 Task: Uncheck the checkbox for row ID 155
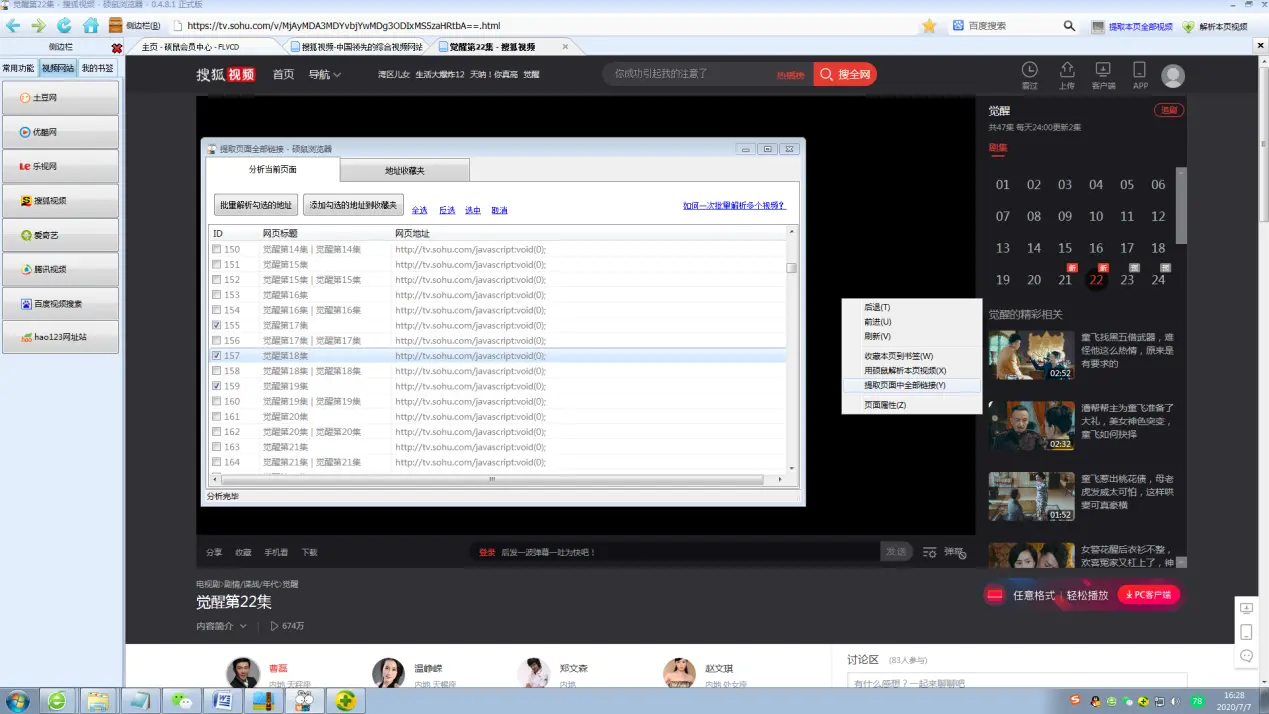(x=217, y=325)
